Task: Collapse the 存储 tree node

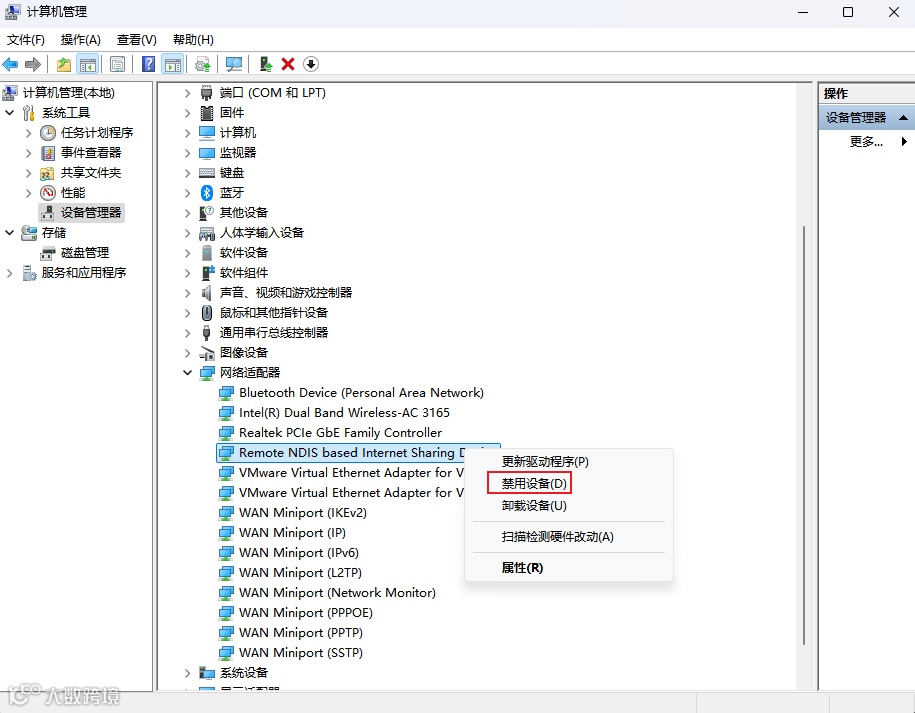Action: pyautogui.click(x=9, y=233)
